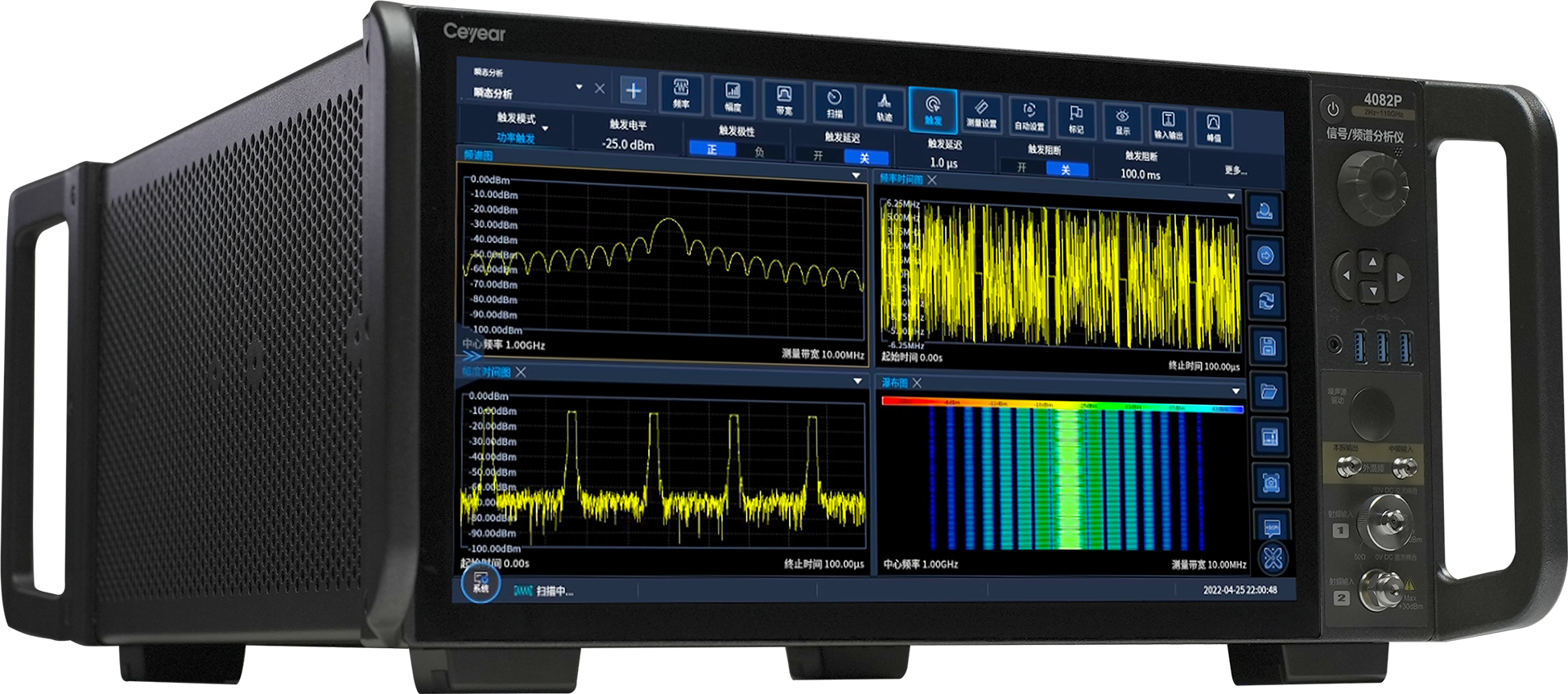Click the 显示 (Display) eye icon

tap(1122, 122)
